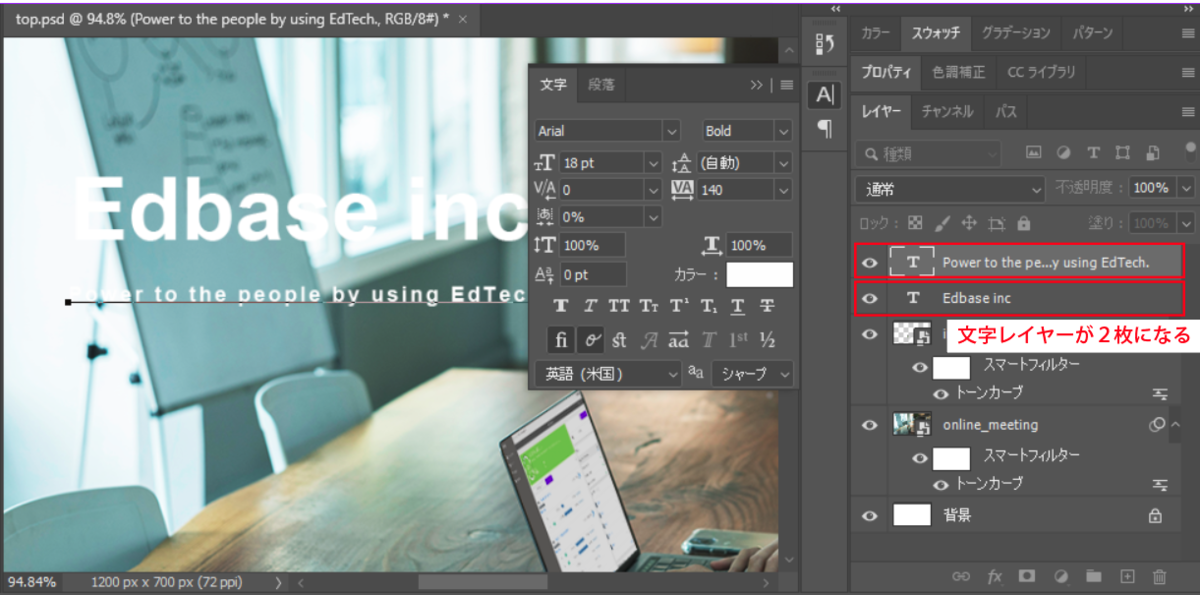Filter layers by shape layers icon
This screenshot has height=595, width=1200.
[x=1123, y=153]
